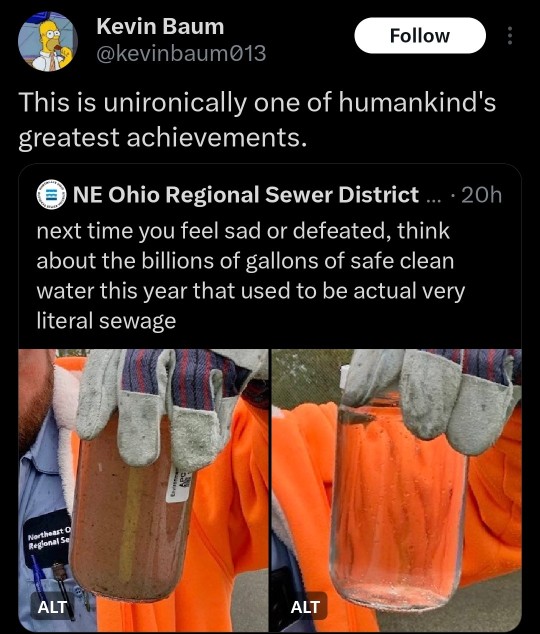This screenshot has height=634, width=540.
Task: Select the 20h timestamp on quoted tweet
Action: click(481, 195)
